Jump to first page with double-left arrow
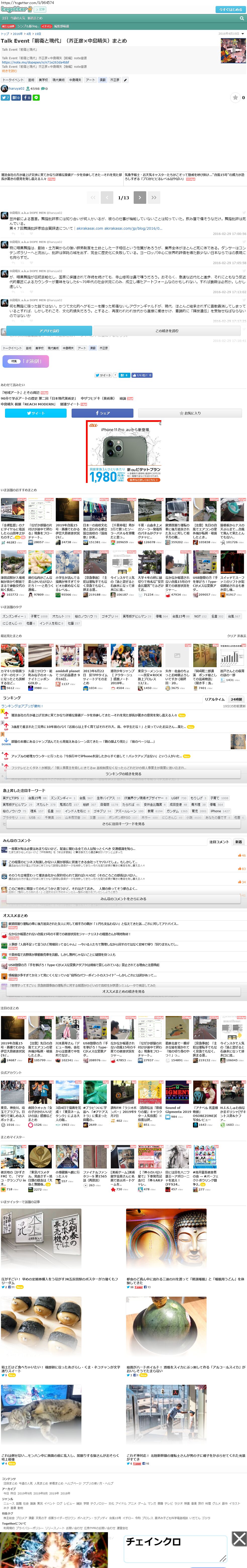 click(x=93, y=197)
